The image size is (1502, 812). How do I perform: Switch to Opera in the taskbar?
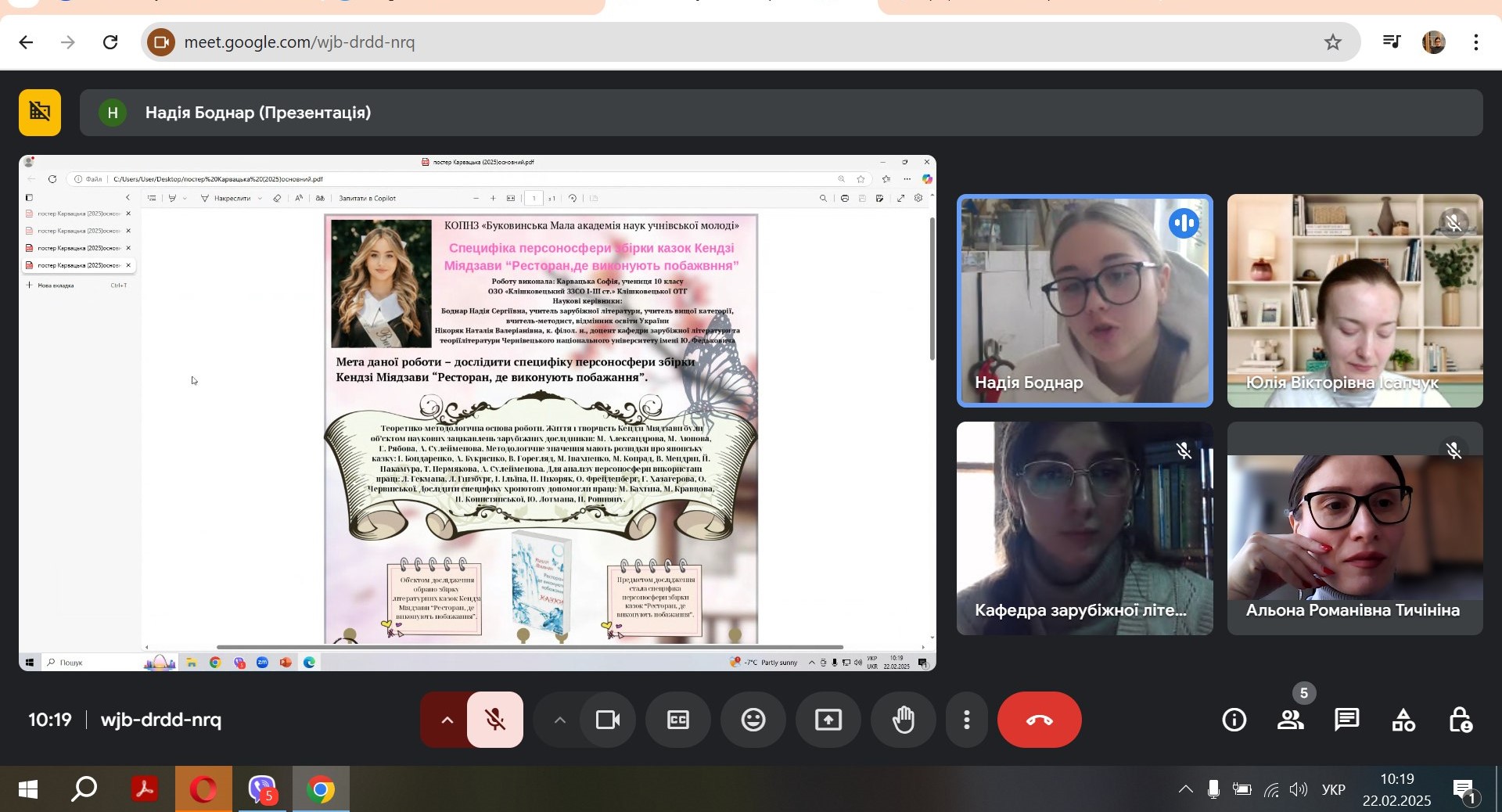click(x=203, y=790)
